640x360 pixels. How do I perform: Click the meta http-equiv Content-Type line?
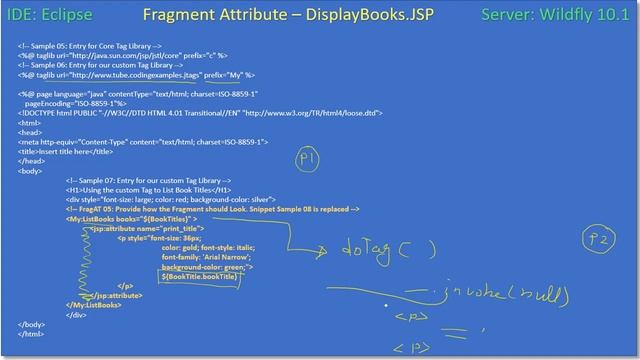click(x=143, y=142)
